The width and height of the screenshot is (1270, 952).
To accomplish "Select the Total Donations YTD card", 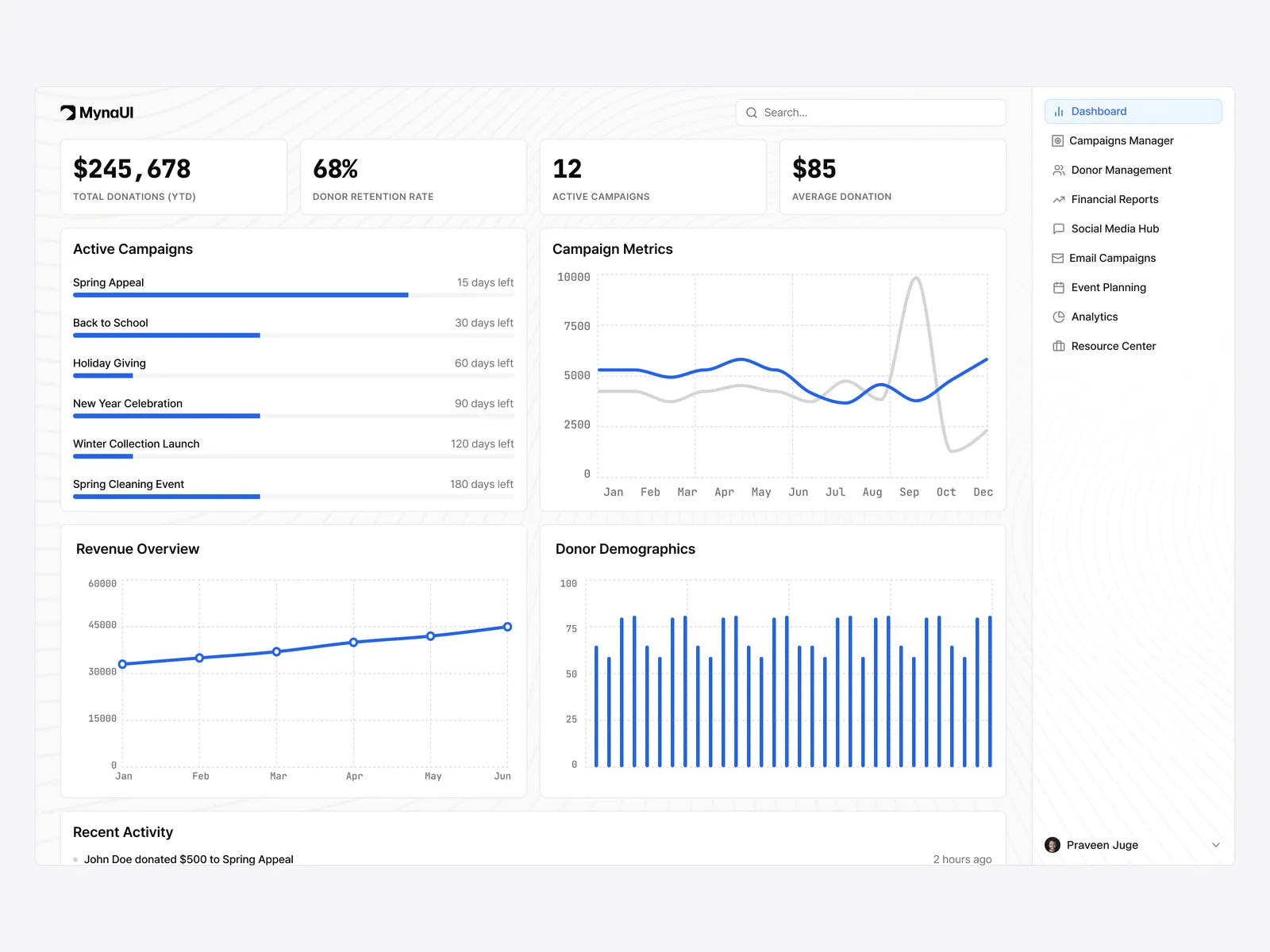I will [173, 177].
